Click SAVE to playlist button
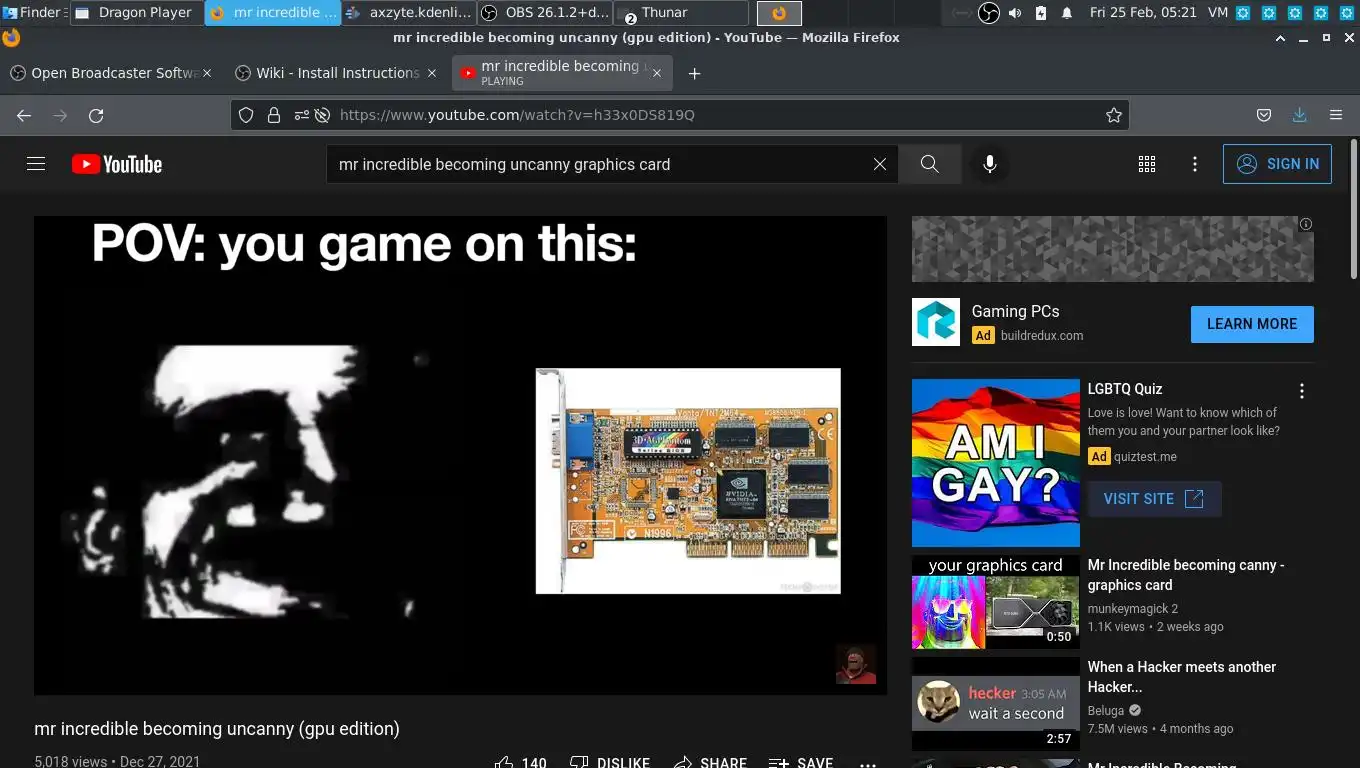This screenshot has width=1360, height=768. [x=800, y=763]
